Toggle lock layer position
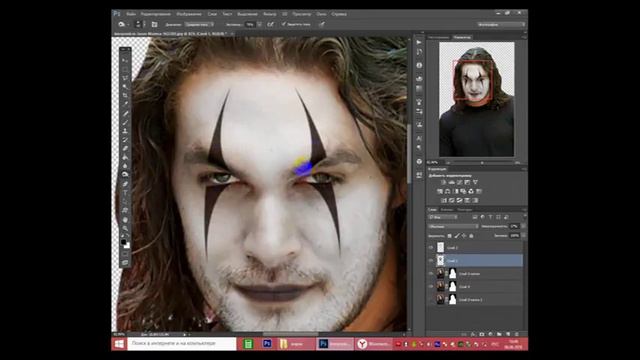 pyautogui.click(x=464, y=236)
